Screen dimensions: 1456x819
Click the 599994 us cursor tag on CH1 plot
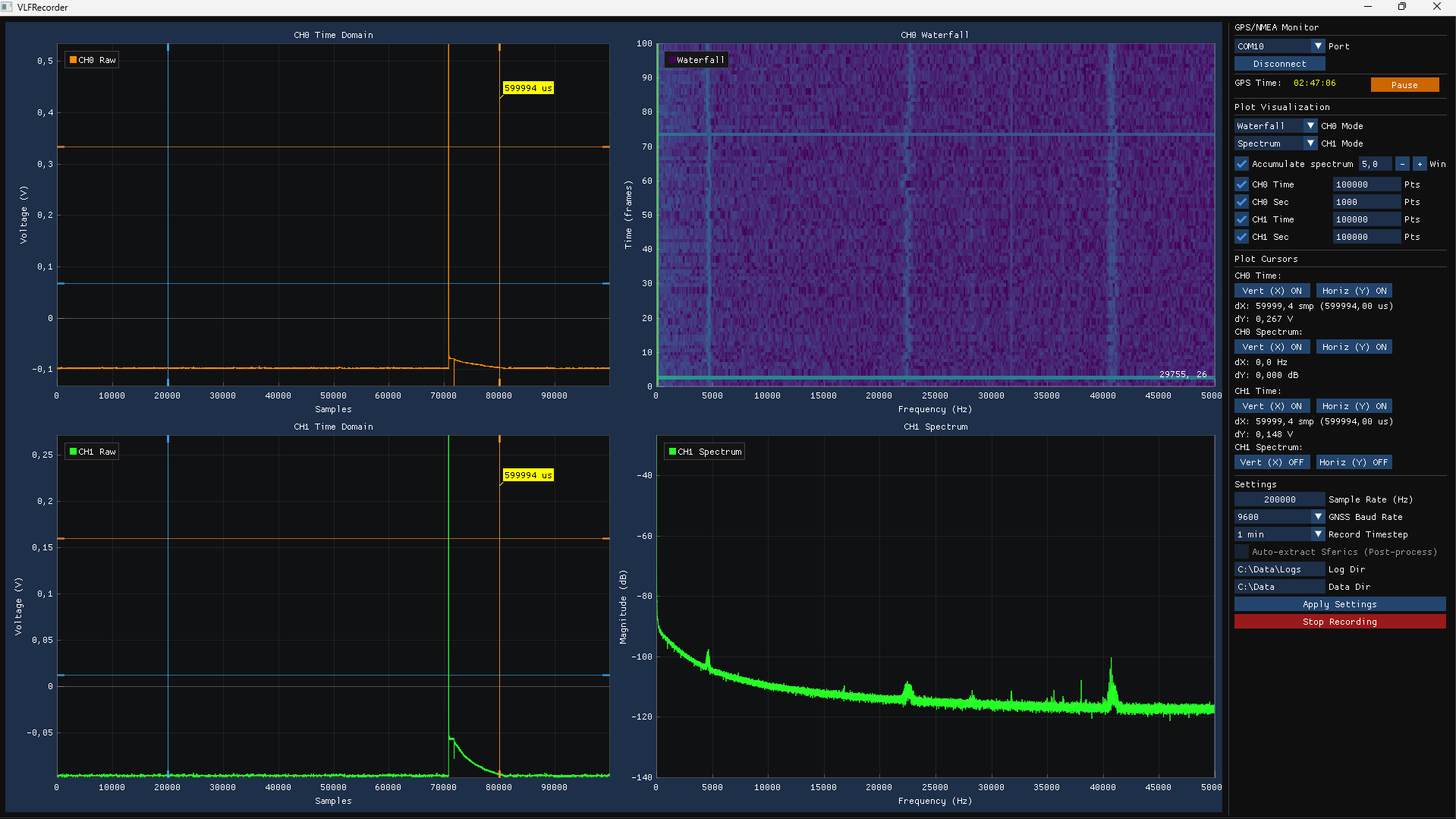(528, 475)
